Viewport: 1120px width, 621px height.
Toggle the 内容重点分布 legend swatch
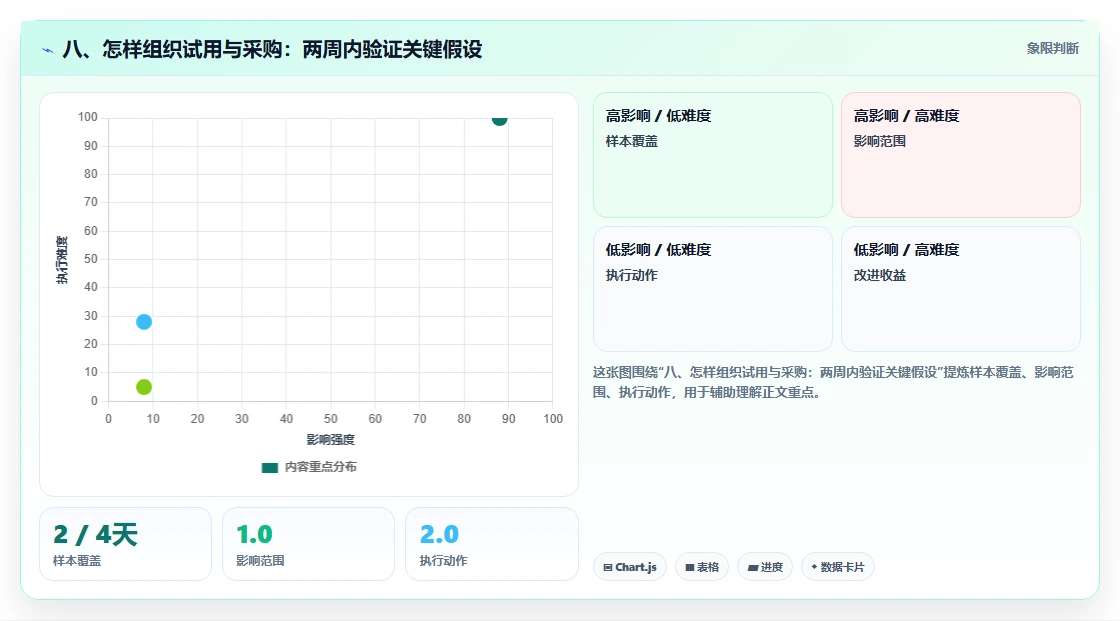tap(269, 467)
